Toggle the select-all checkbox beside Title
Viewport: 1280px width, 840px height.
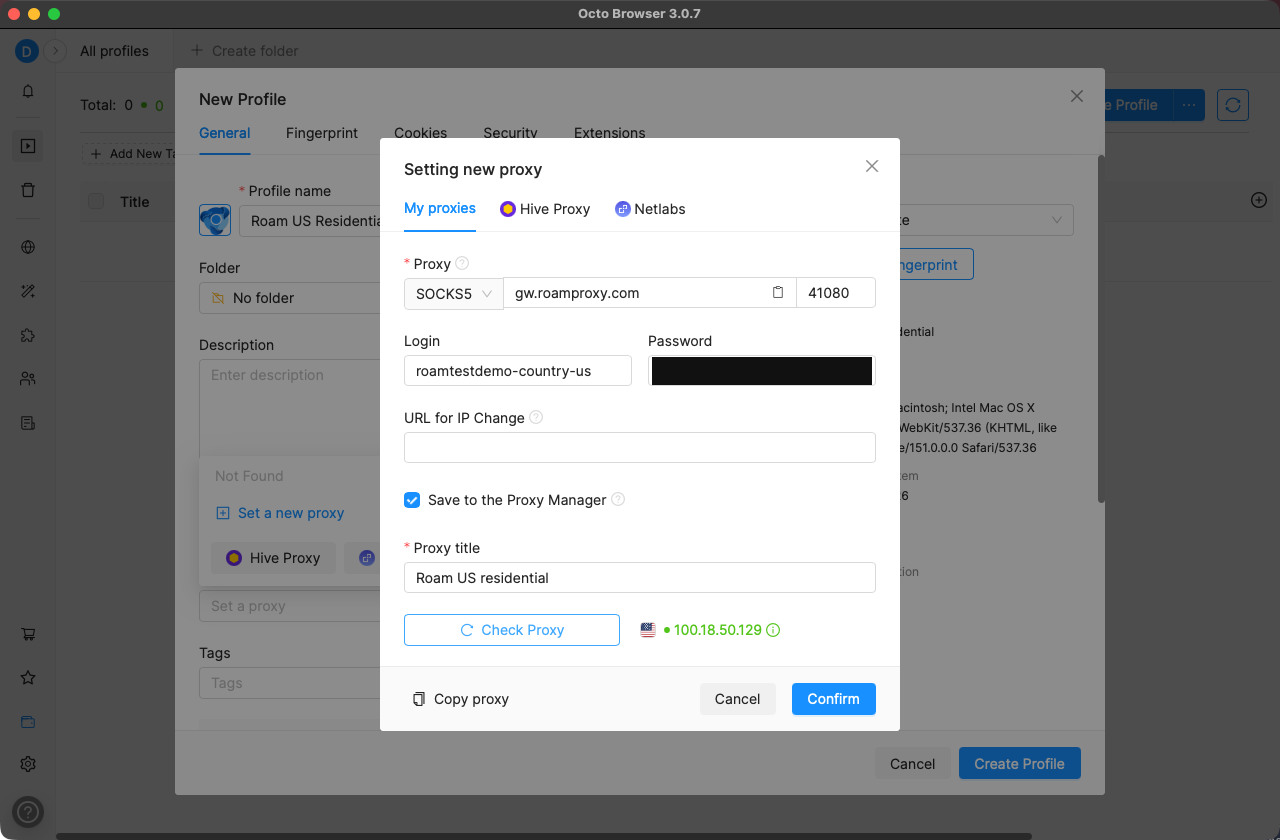(96, 201)
